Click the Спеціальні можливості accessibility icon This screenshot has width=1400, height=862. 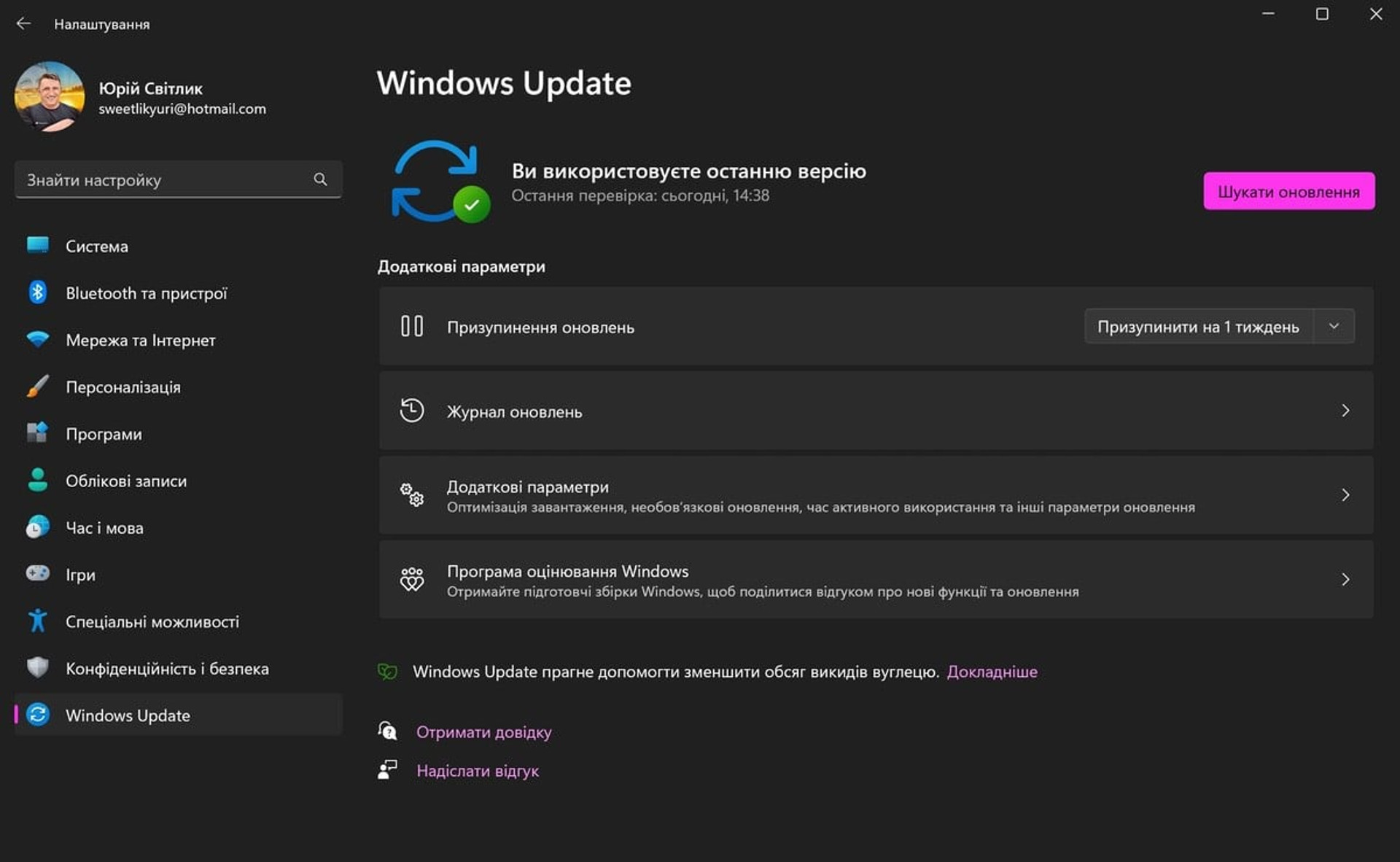pos(37,621)
